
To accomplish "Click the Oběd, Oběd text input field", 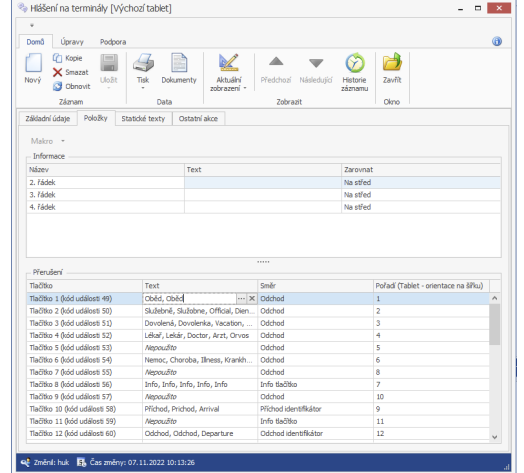I will click(189, 298).
